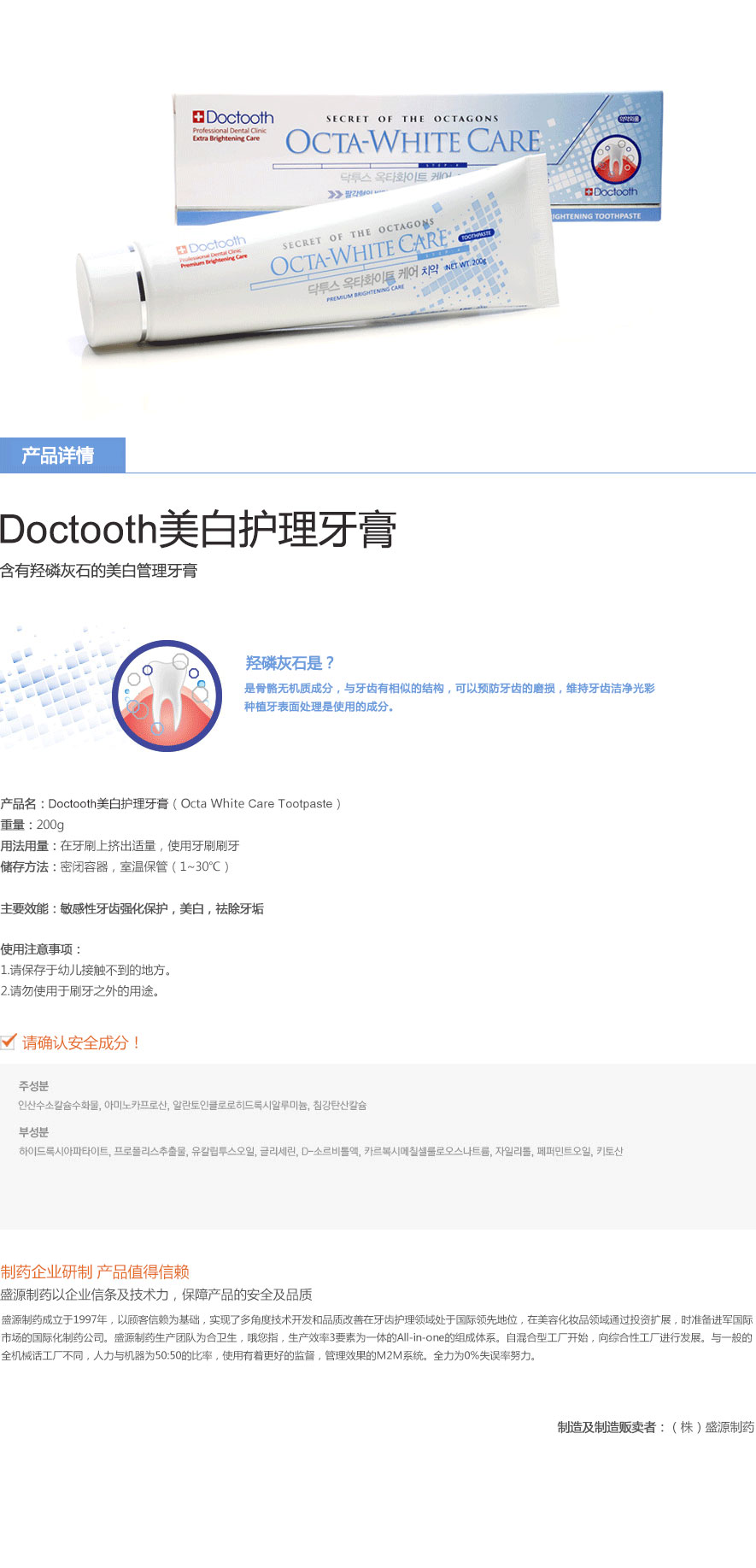Click the 用法用量 usage line
The height and width of the screenshot is (1568, 756).
click(x=120, y=846)
